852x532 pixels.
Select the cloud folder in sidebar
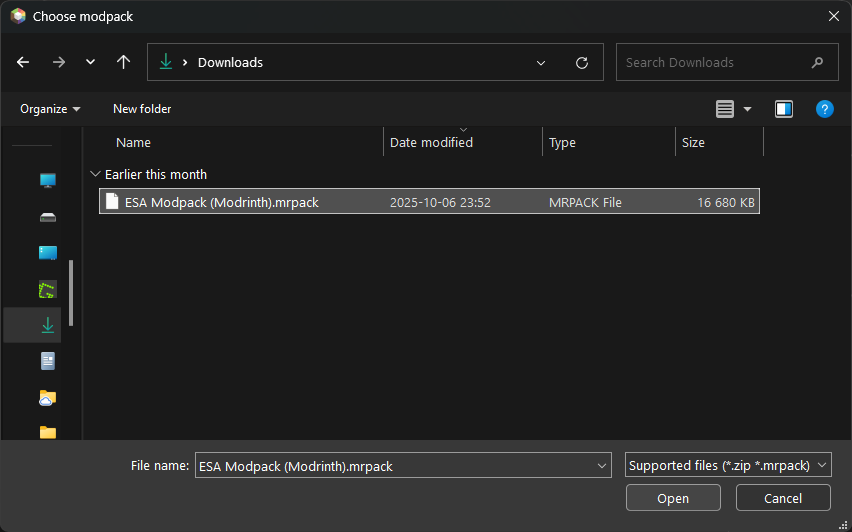[x=47, y=398]
